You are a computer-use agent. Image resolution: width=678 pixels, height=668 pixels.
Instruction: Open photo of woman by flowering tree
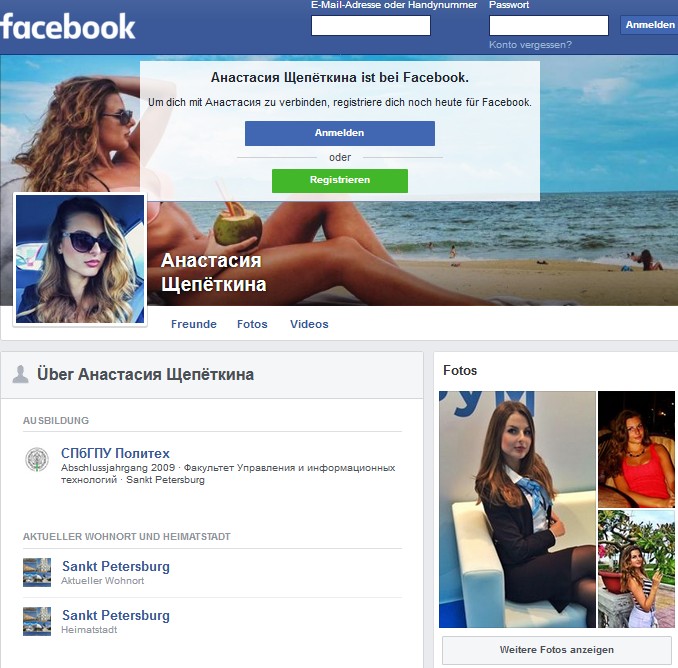point(636,569)
